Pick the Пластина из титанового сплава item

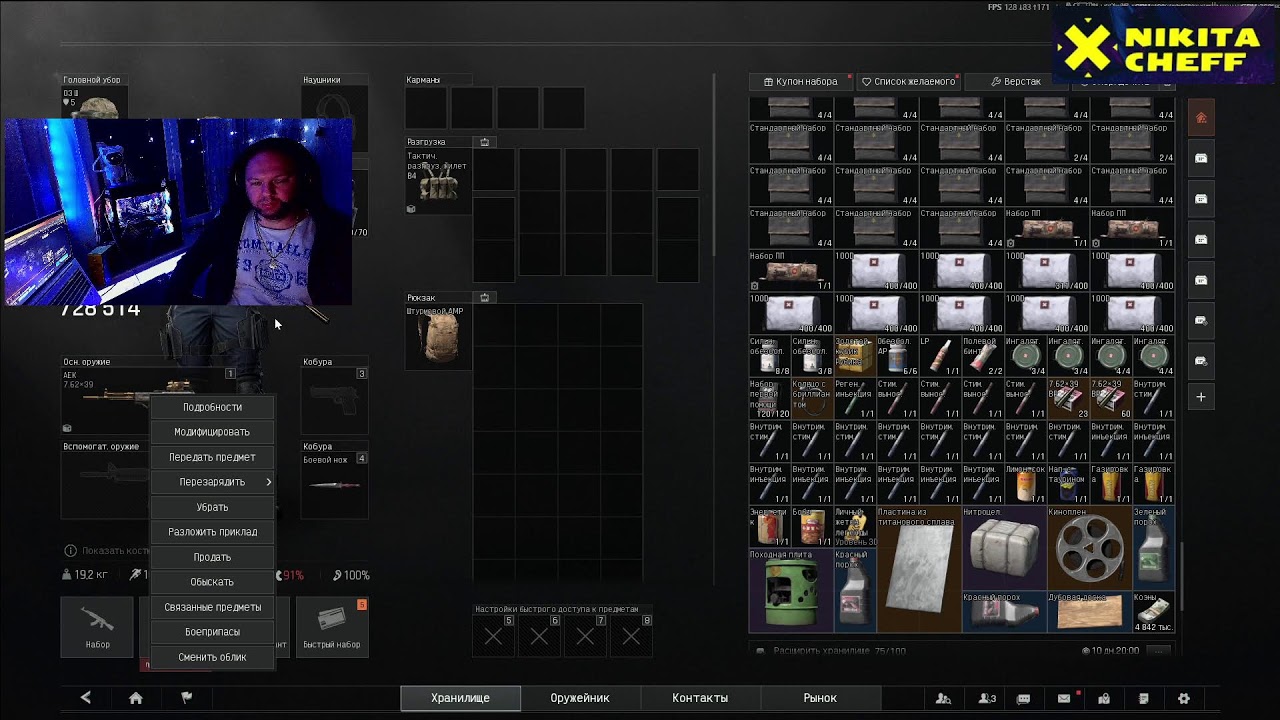click(919, 569)
